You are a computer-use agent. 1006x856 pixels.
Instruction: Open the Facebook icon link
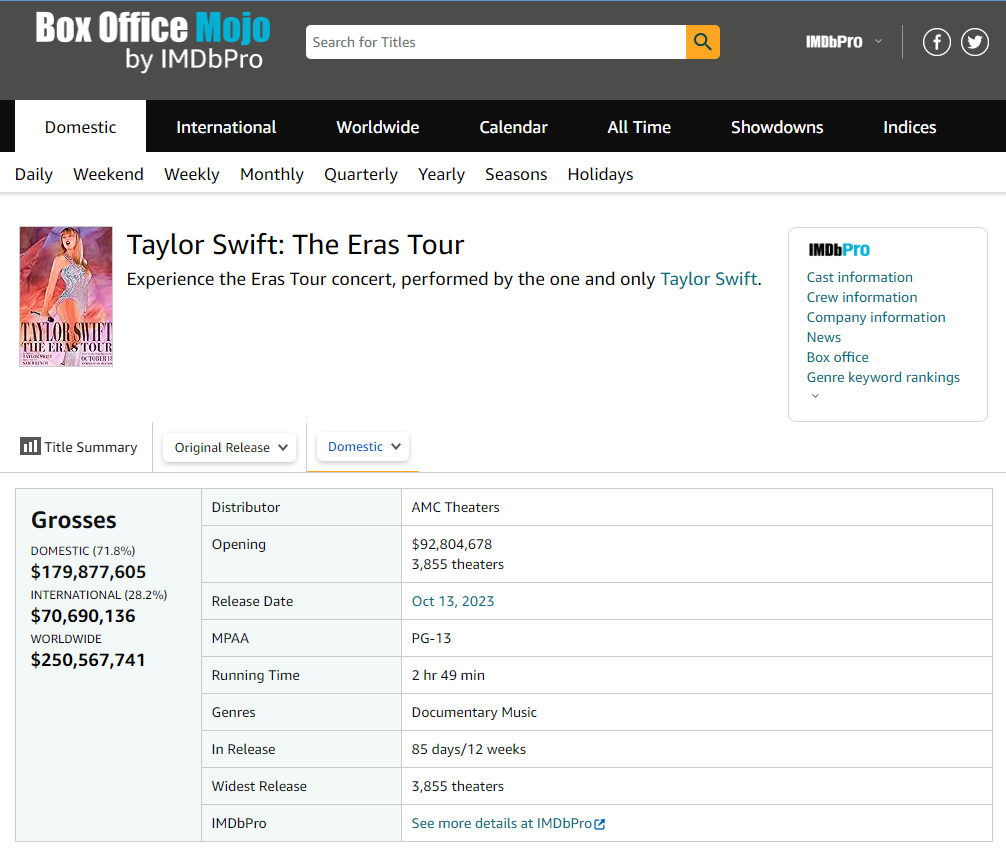(936, 42)
